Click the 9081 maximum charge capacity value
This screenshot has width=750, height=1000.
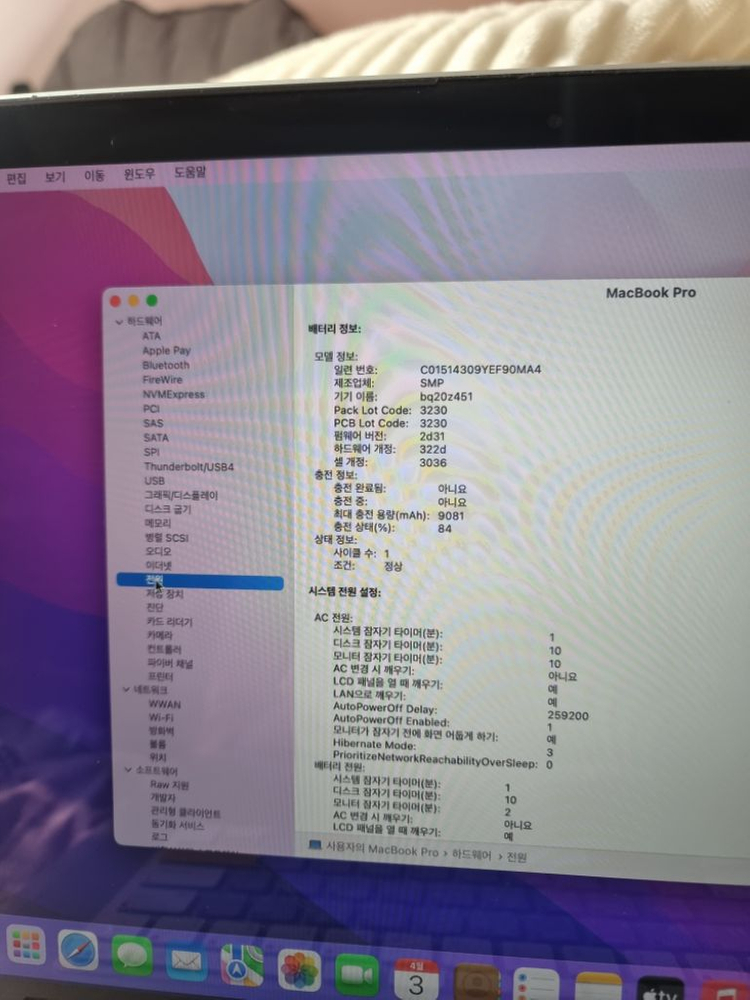[x=451, y=515]
